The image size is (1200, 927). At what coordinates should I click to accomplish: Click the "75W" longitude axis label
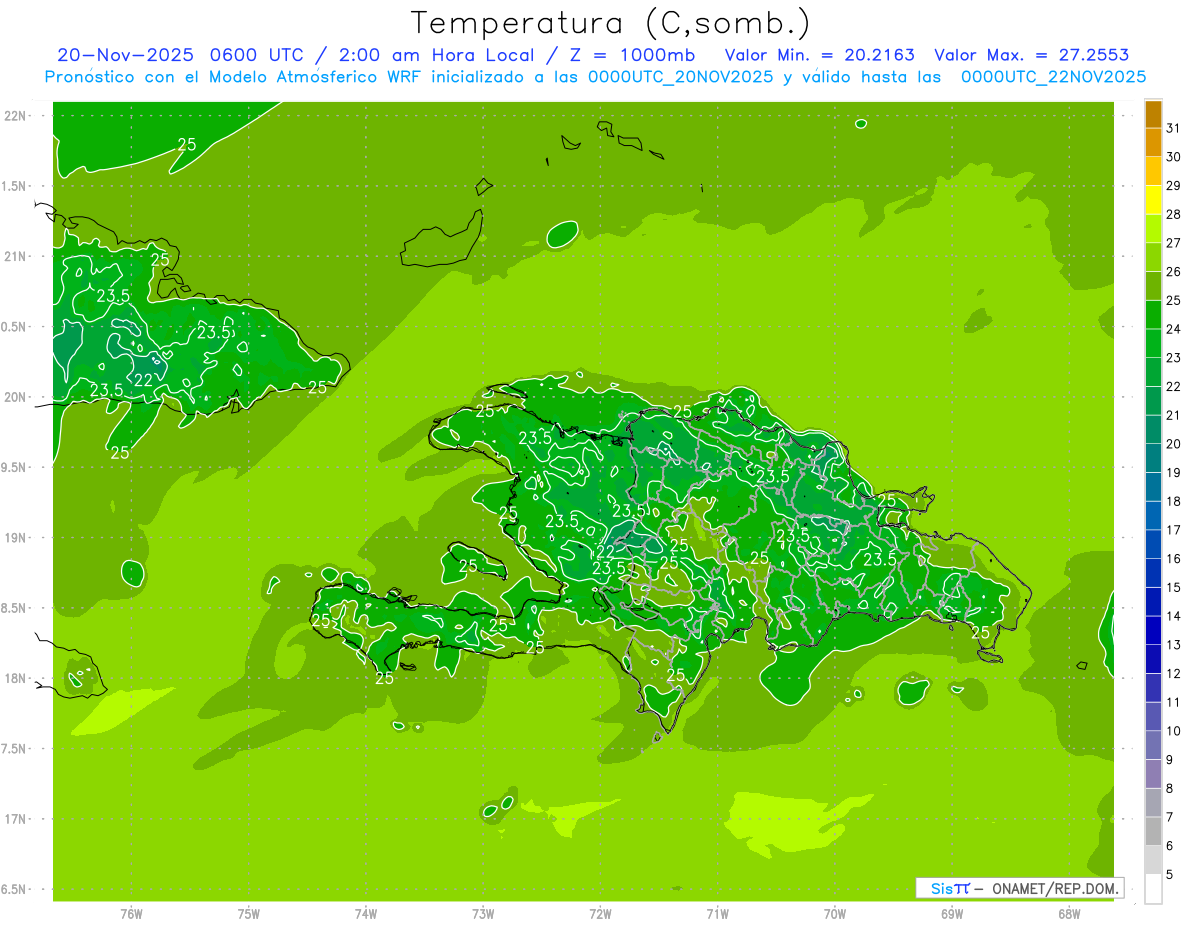tap(249, 913)
